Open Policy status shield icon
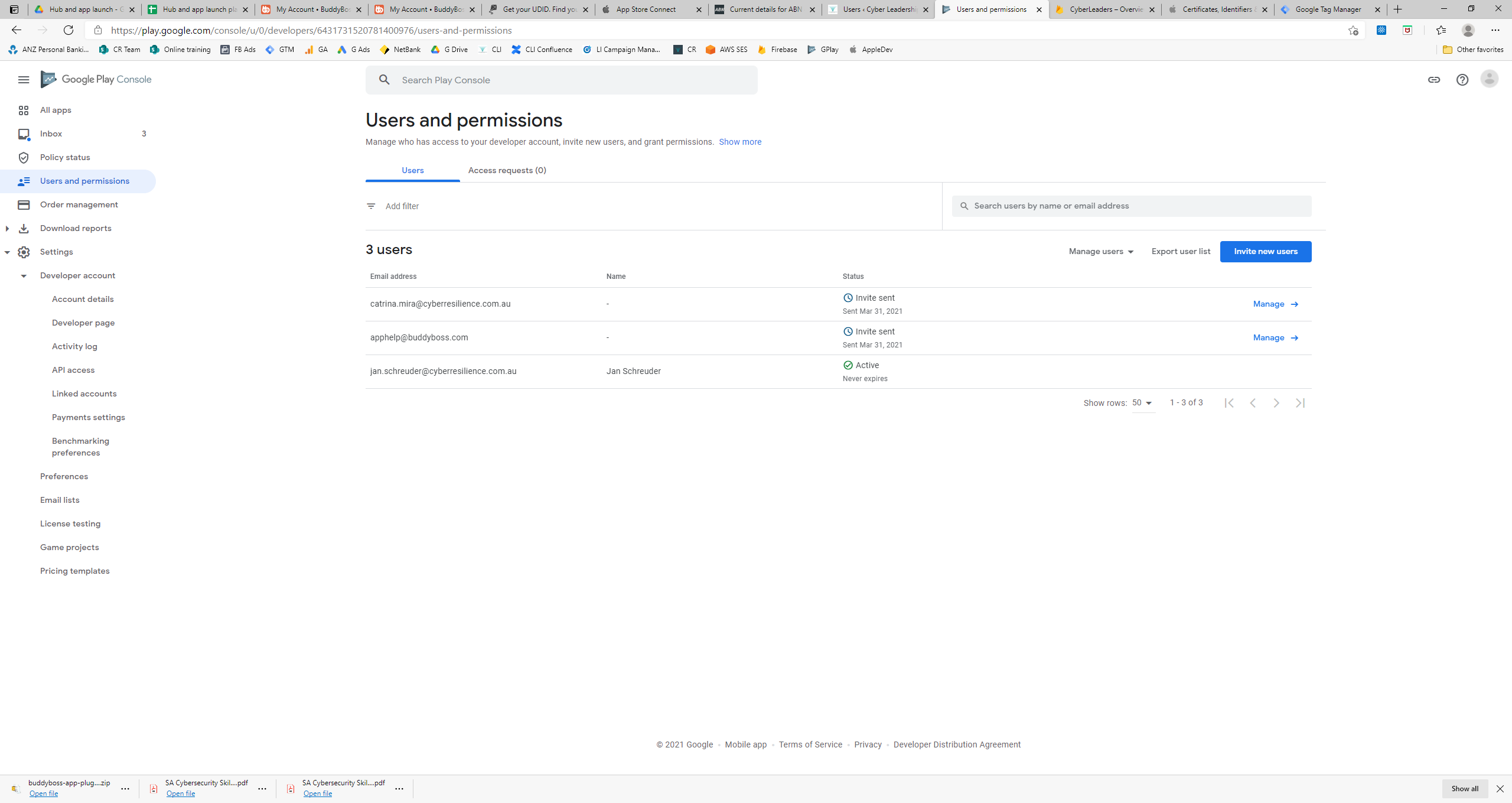The image size is (1512, 803). pos(24,157)
